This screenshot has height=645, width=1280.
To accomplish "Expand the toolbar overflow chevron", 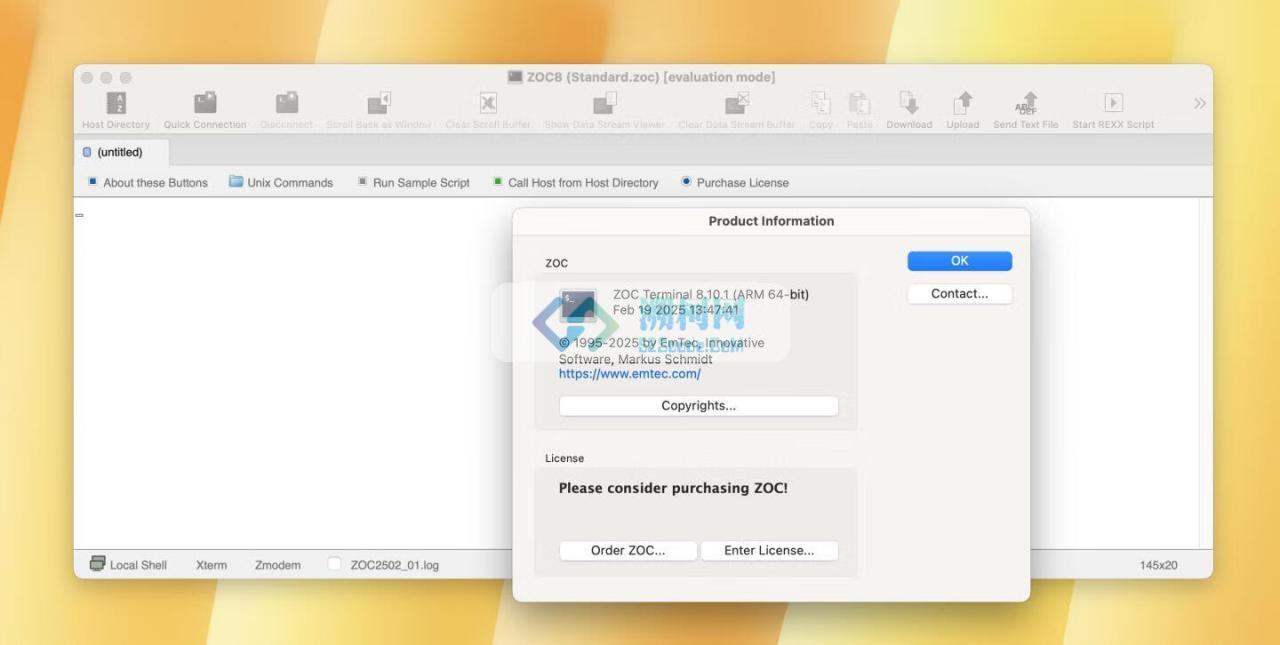I will pos(1200,103).
